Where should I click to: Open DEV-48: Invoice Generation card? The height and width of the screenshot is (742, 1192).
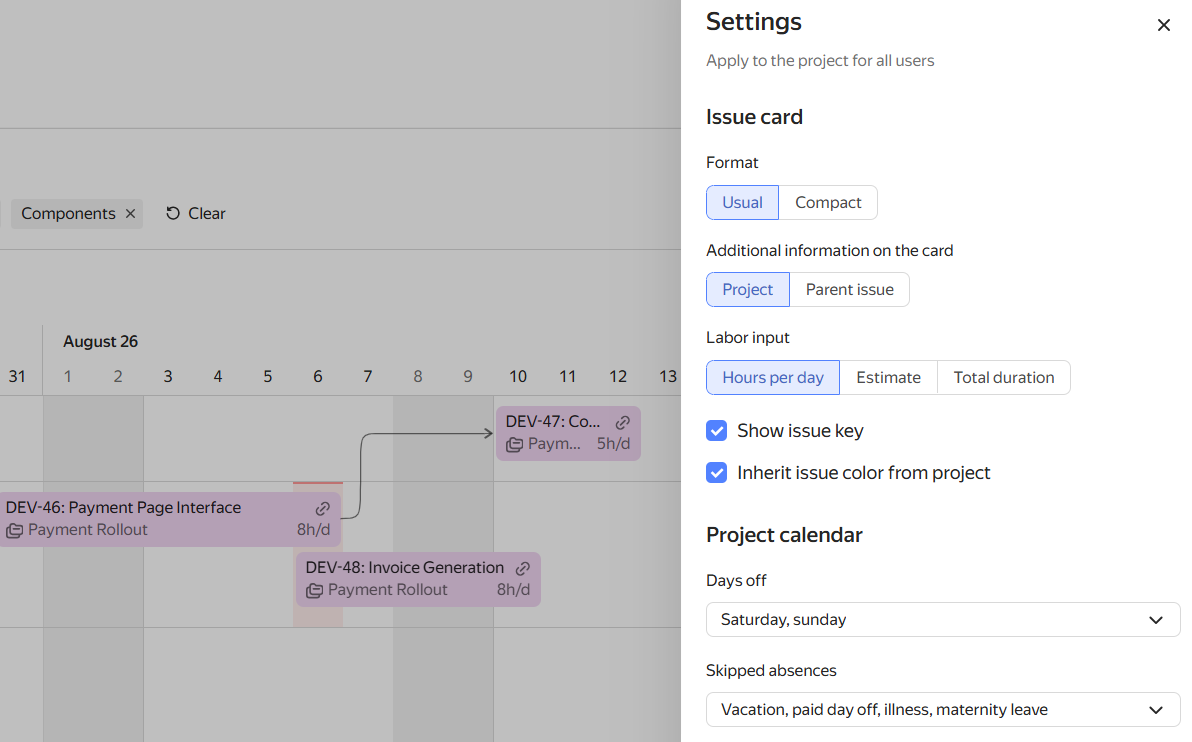click(x=418, y=579)
